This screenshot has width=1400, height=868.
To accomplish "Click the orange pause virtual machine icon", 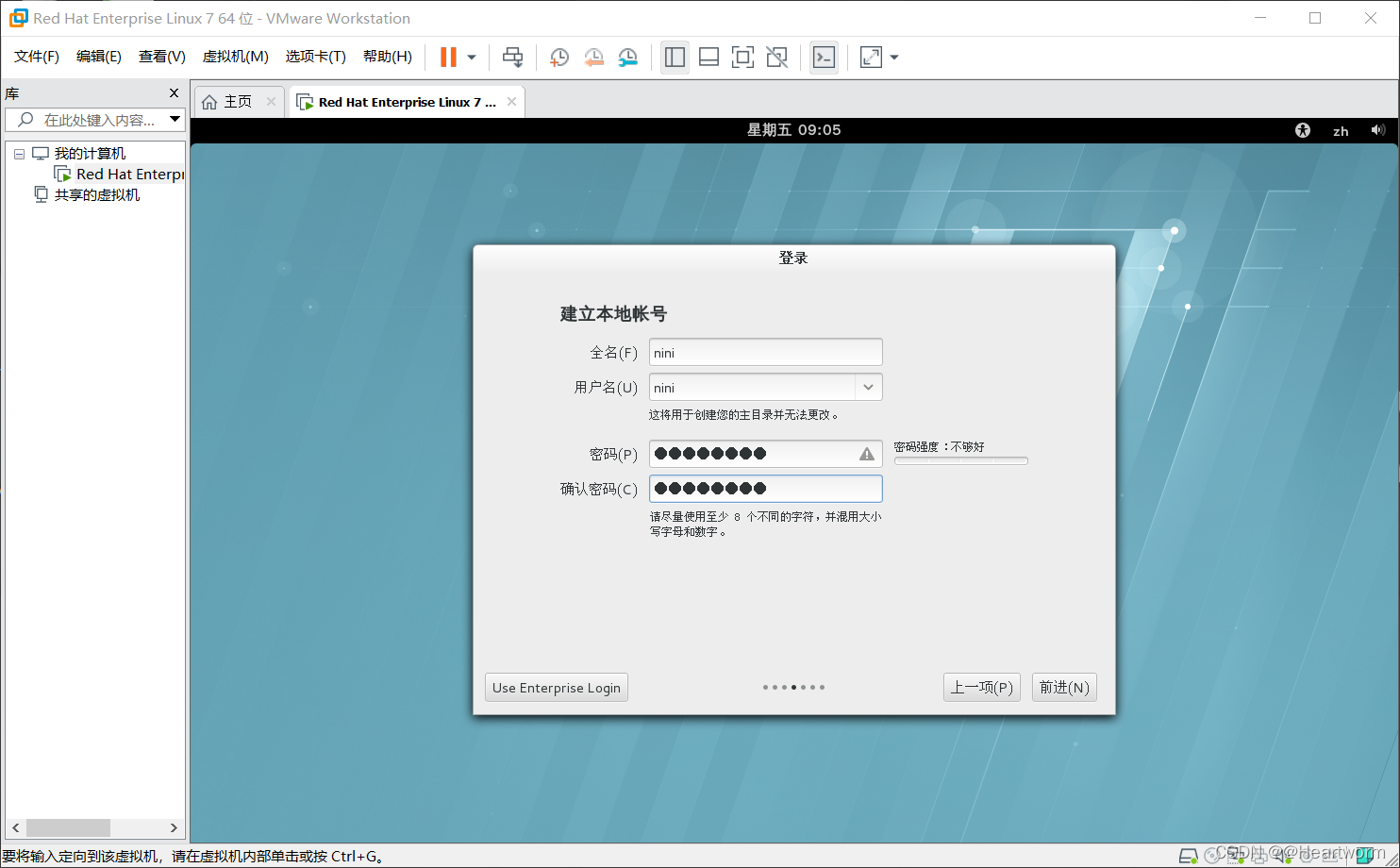I will click(448, 58).
